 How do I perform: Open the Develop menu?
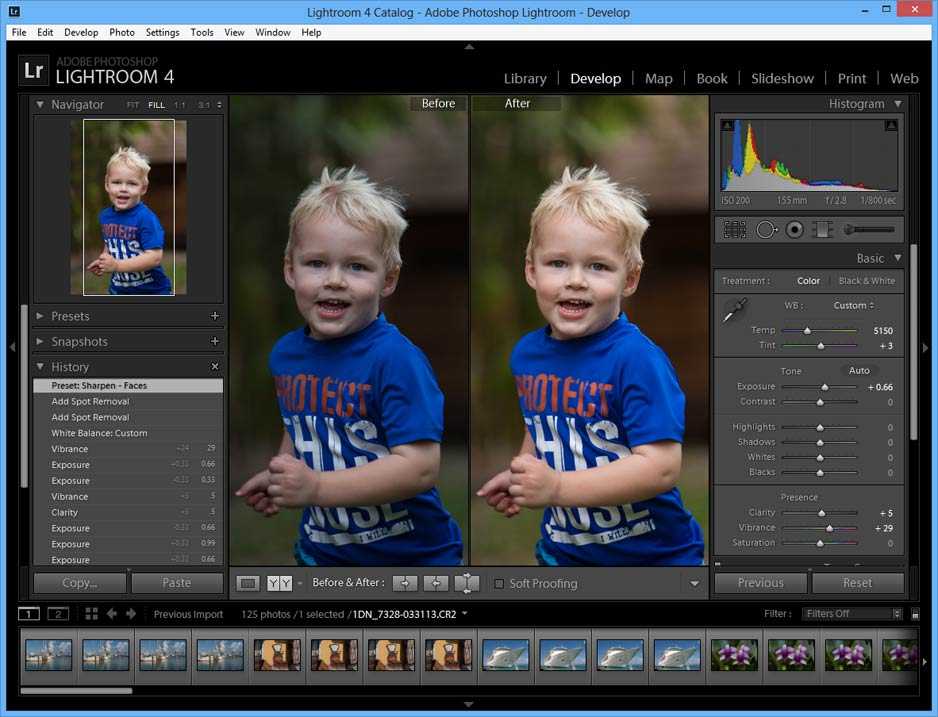[81, 32]
